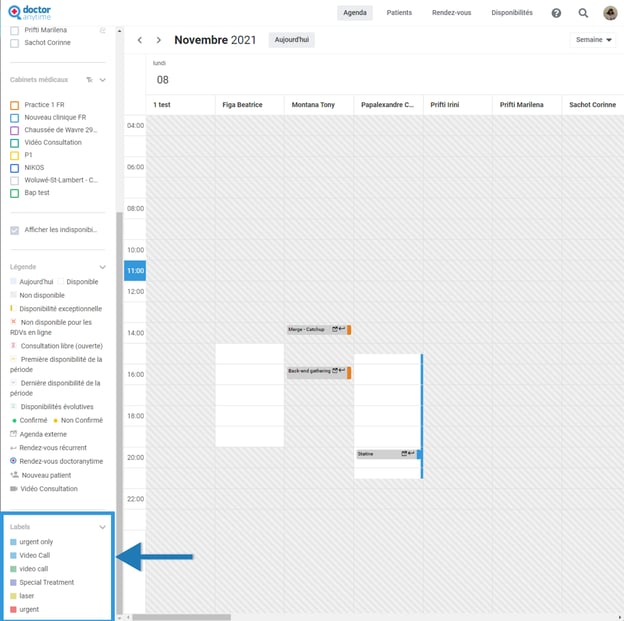Click the external agenda icon on Statine appointment

(x=405, y=454)
